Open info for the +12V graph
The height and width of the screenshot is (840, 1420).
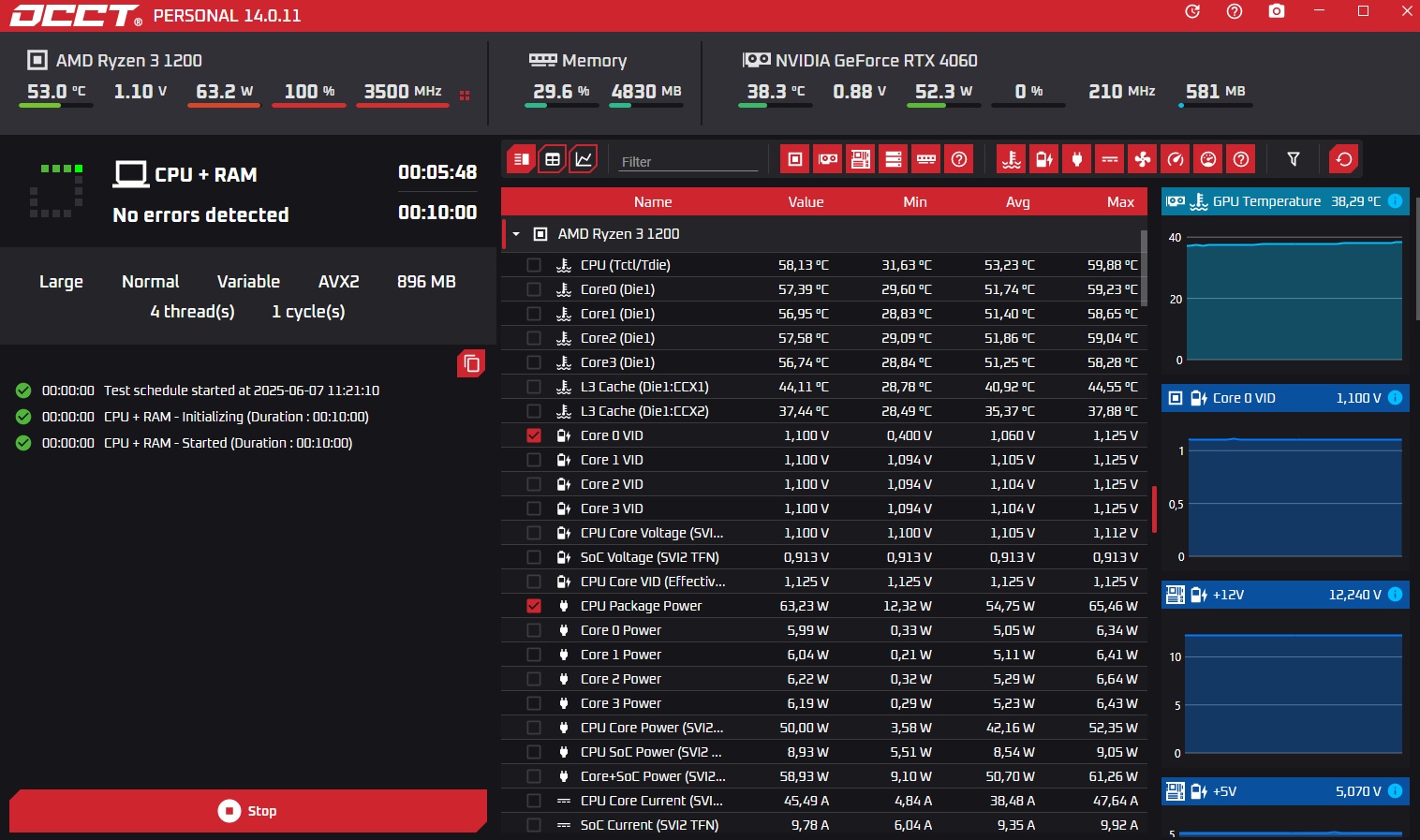[x=1395, y=595]
